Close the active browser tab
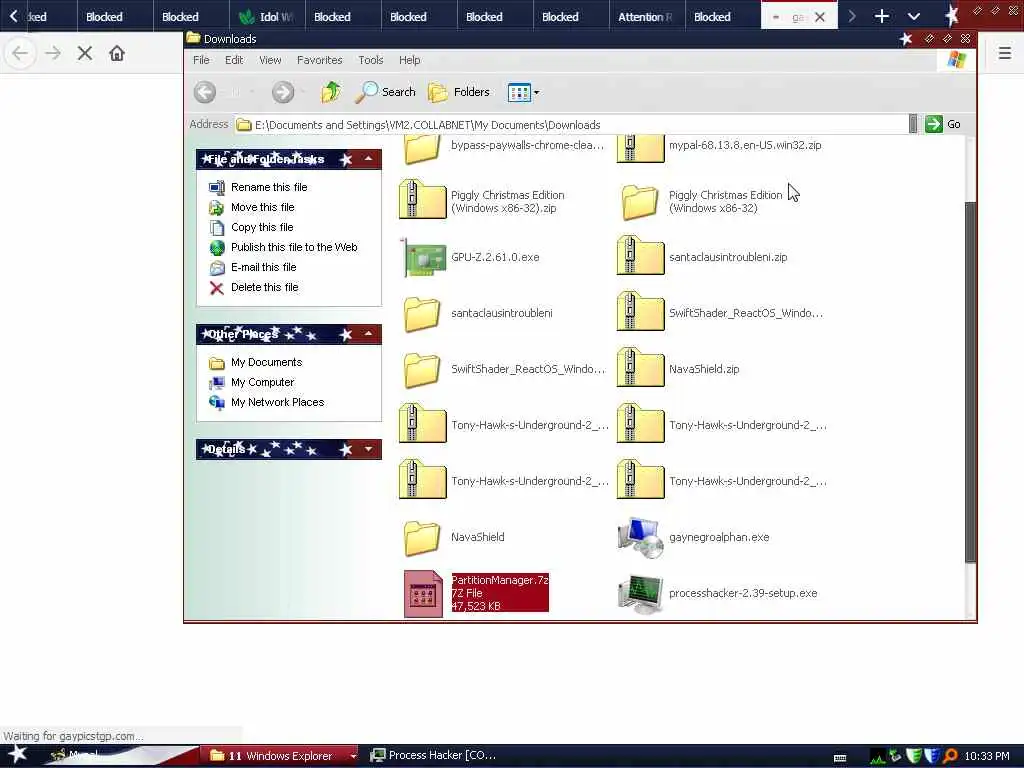Image resolution: width=1024 pixels, height=768 pixels. point(820,17)
